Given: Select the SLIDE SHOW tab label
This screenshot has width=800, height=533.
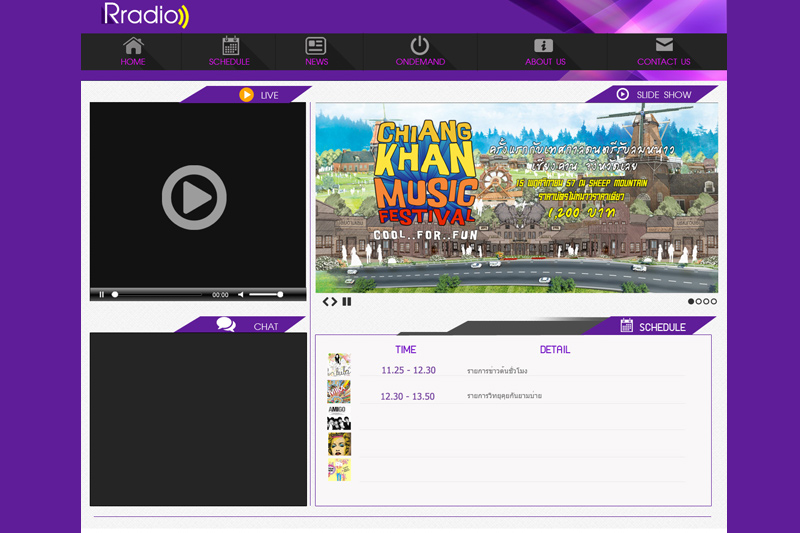Looking at the screenshot, I should 664,95.
